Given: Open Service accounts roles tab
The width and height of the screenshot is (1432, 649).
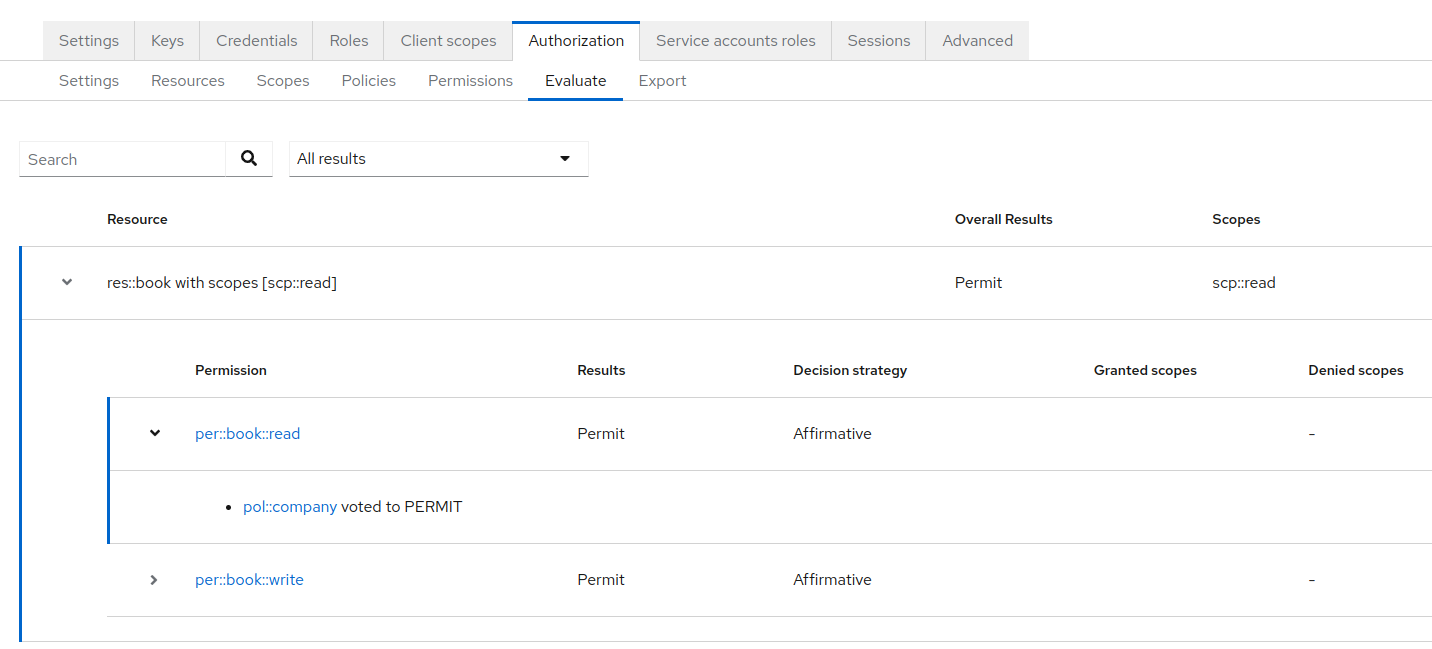Looking at the screenshot, I should click(735, 41).
